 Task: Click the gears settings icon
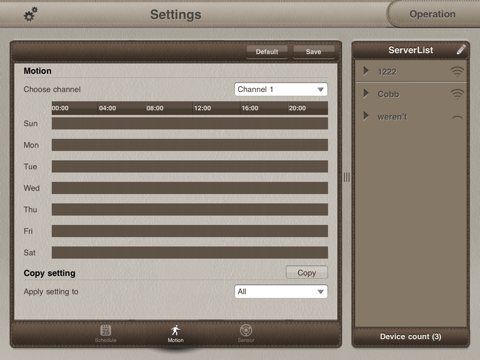click(30, 14)
